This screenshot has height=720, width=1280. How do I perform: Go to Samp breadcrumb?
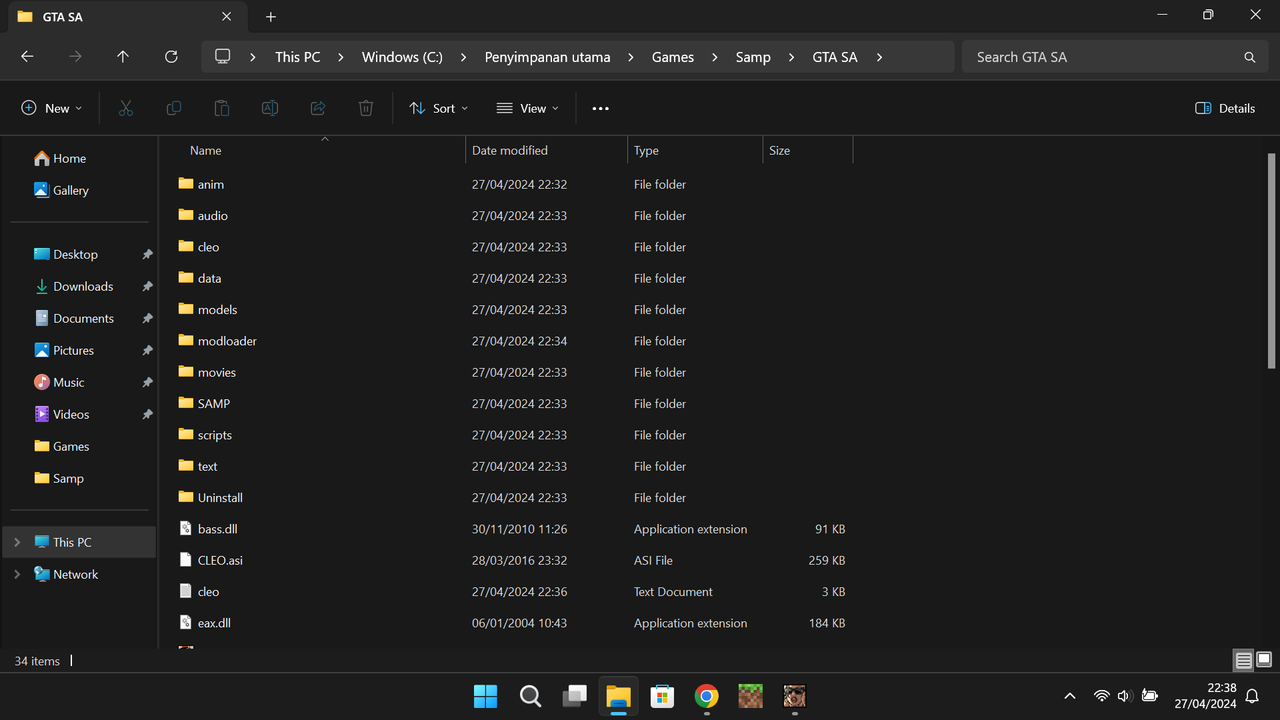click(753, 57)
